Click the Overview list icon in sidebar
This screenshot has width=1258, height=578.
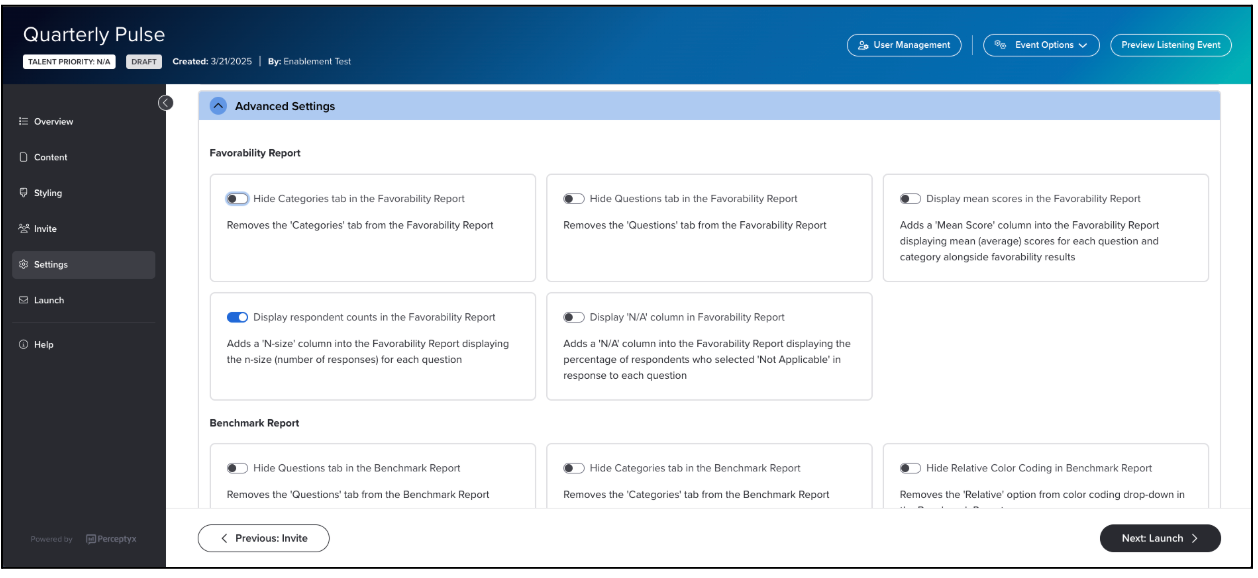tap(23, 122)
